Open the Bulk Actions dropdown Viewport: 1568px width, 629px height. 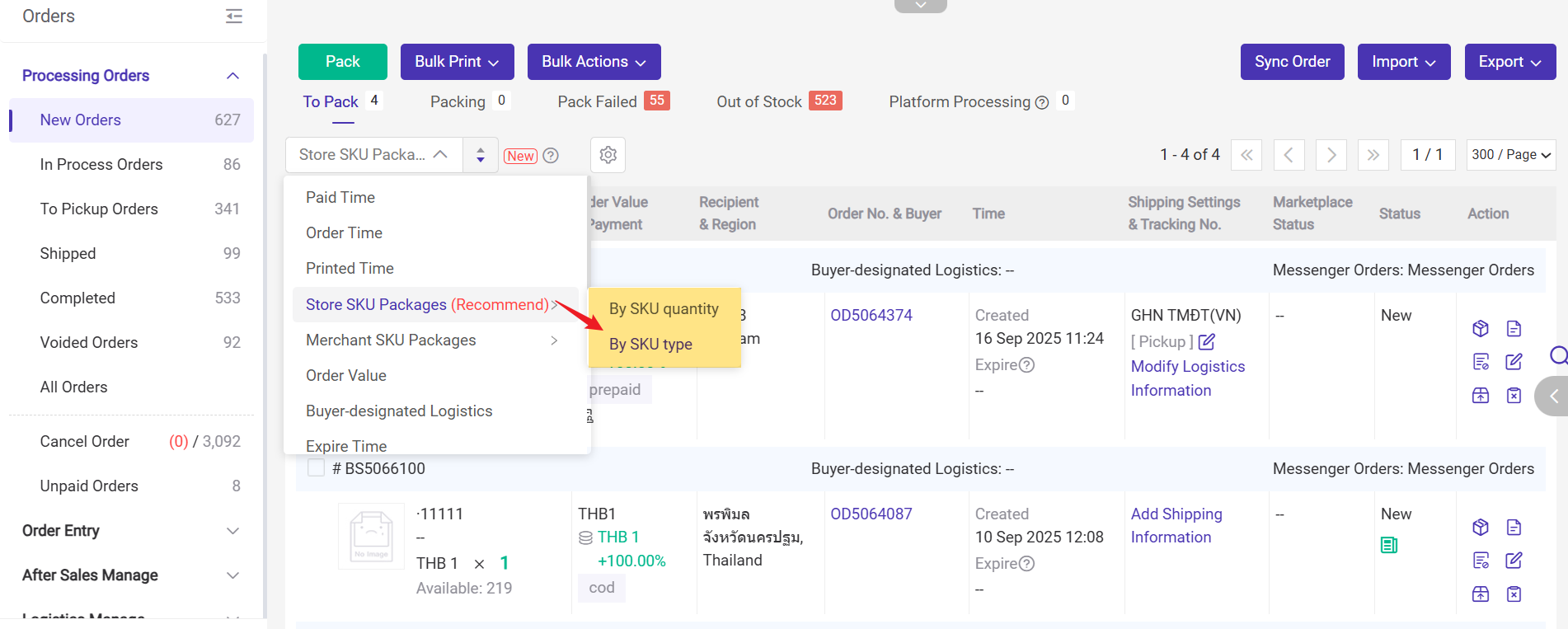click(594, 62)
